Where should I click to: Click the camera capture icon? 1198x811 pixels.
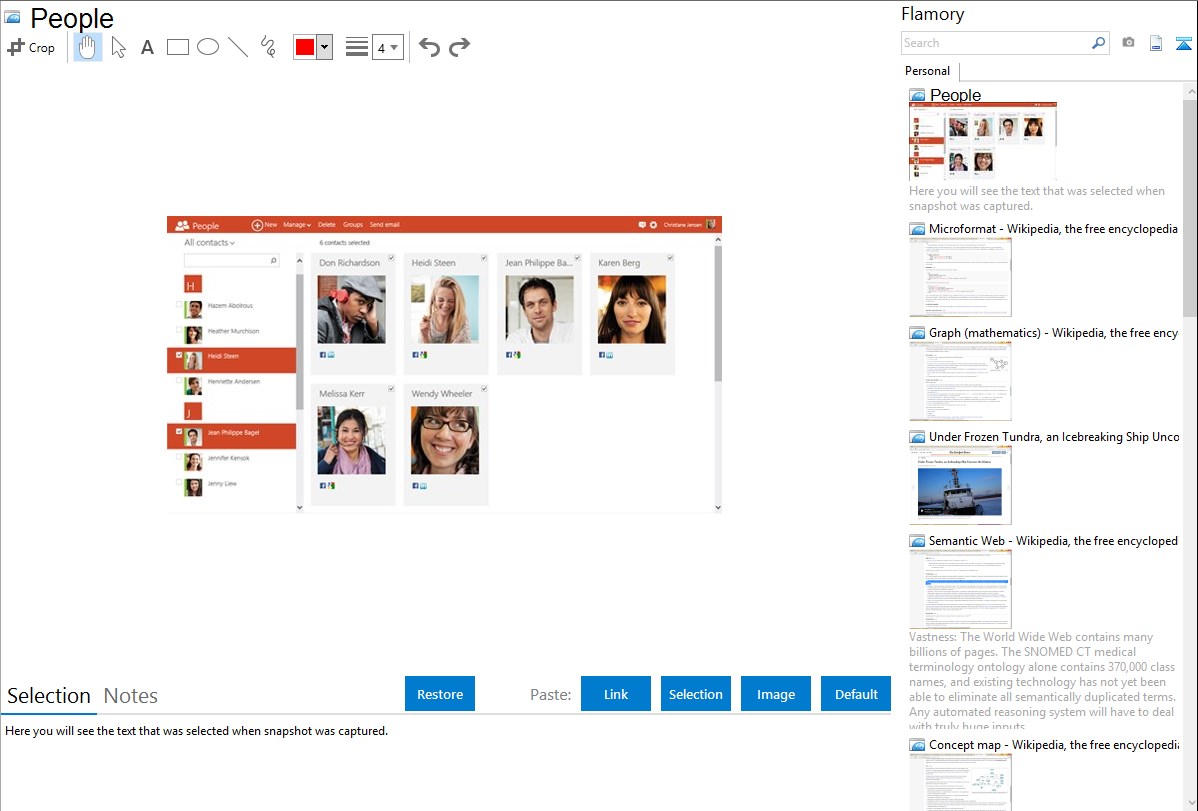click(1128, 43)
